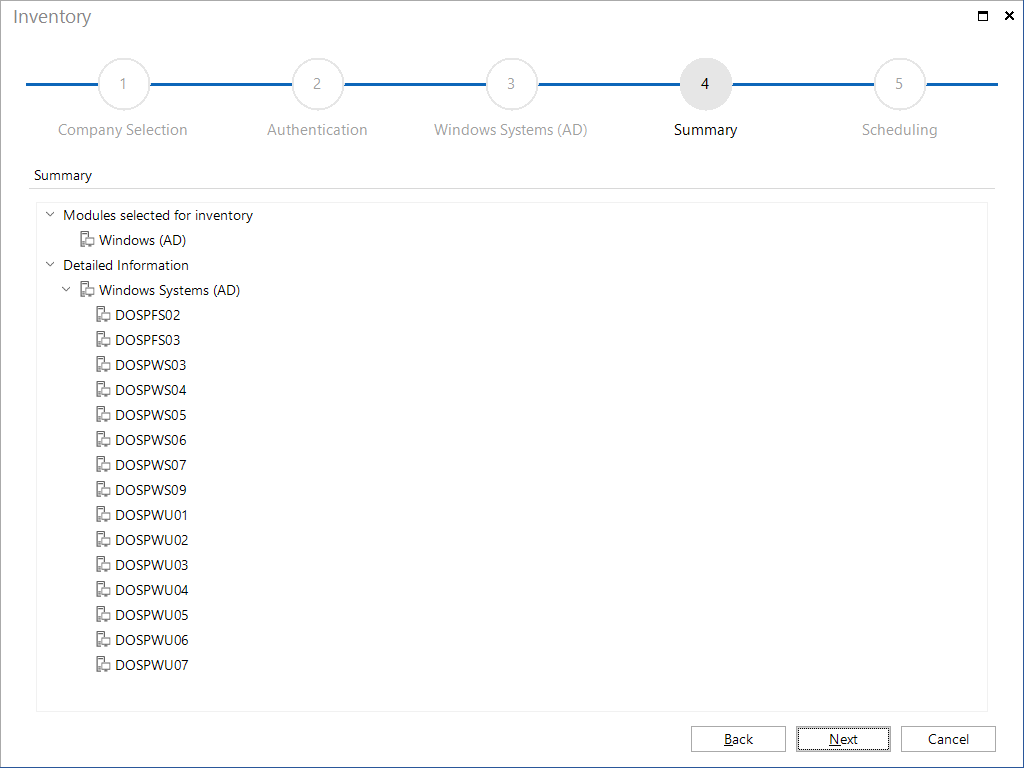1024x768 pixels.
Task: Proceed with the Next button
Action: click(843, 739)
